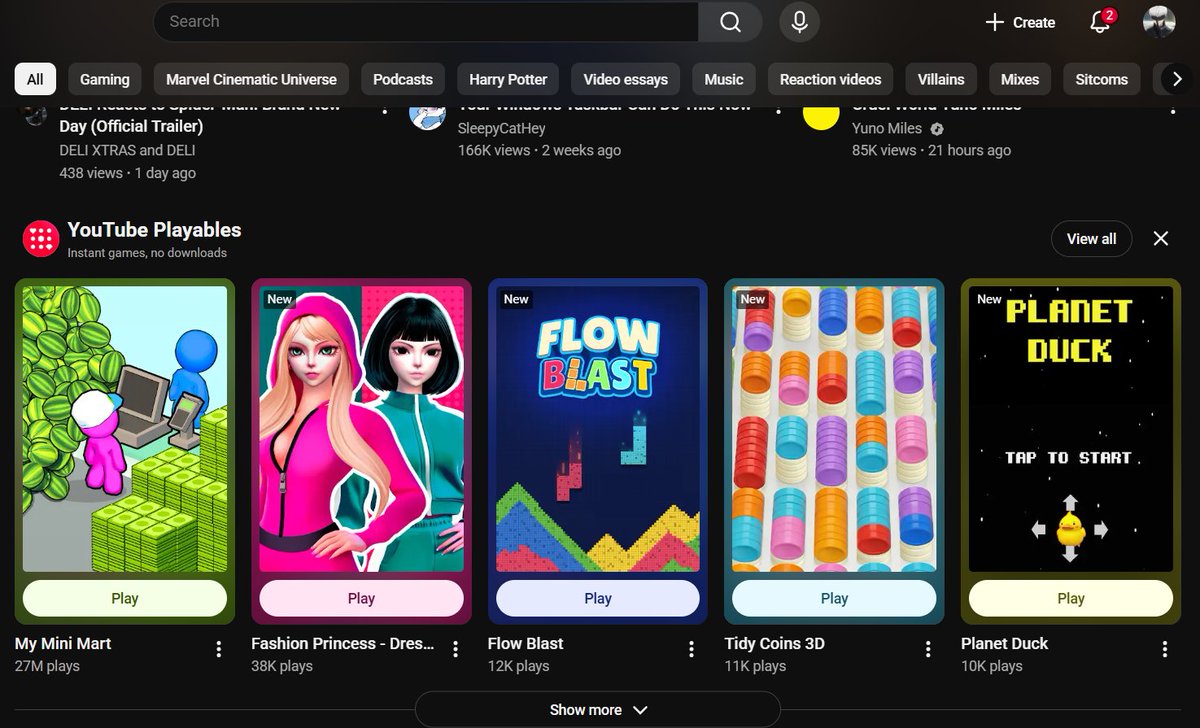Viewport: 1200px width, 728px height.
Task: Select the Mixes filter chip
Action: coord(1020,79)
